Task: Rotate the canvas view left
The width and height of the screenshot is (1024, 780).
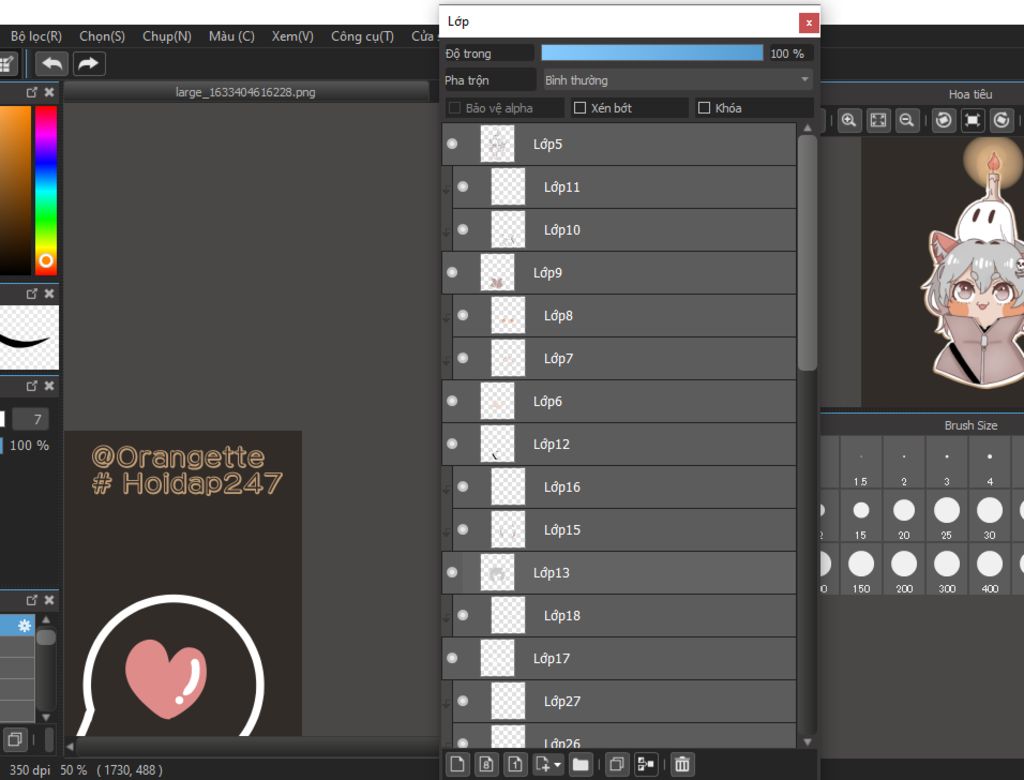Action: coord(944,120)
